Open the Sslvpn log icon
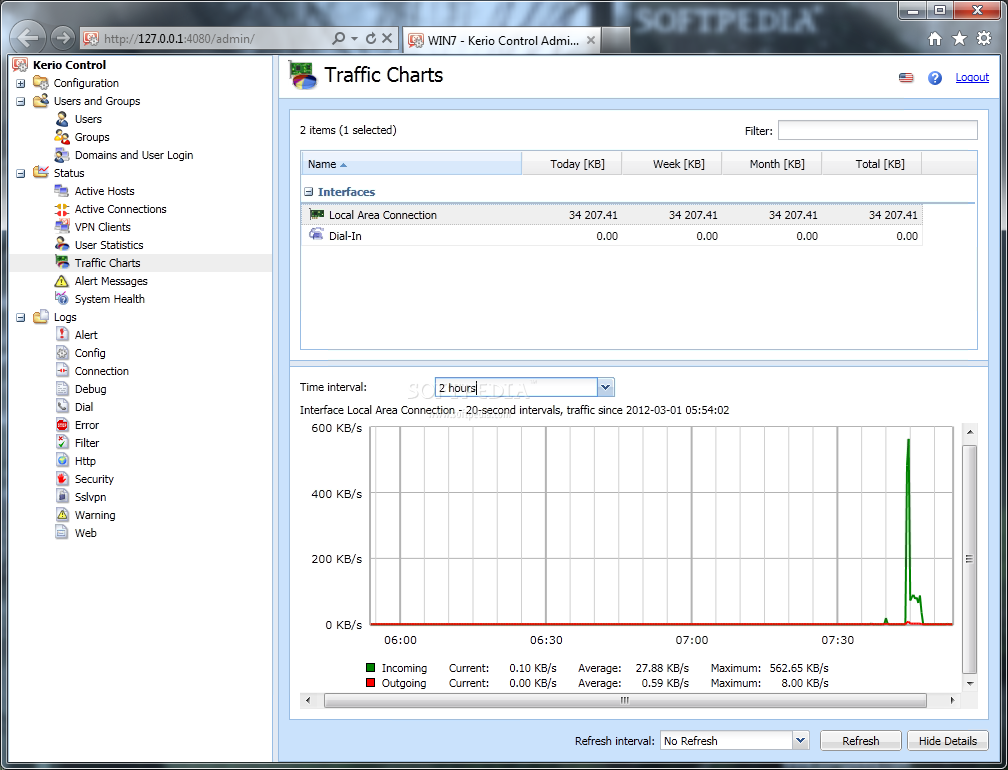The height and width of the screenshot is (770, 1008). tap(62, 497)
